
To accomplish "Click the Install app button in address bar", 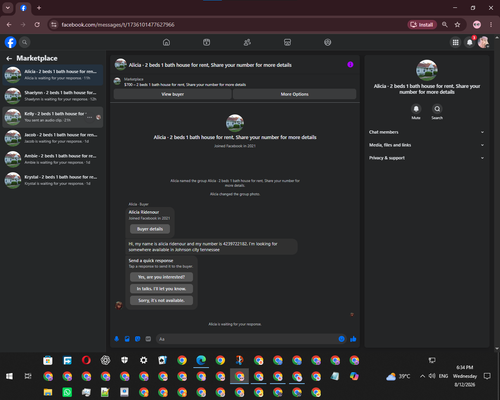I will coord(422,25).
